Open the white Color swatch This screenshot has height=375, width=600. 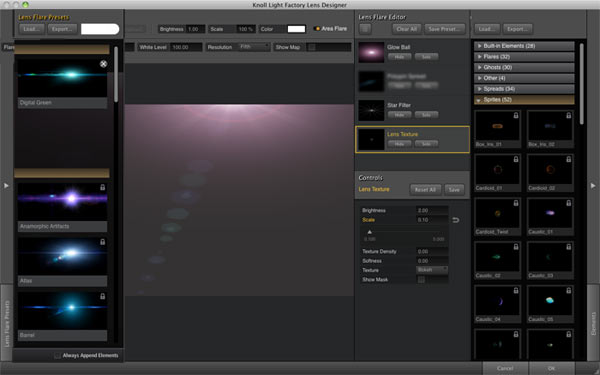pyautogui.click(x=297, y=29)
